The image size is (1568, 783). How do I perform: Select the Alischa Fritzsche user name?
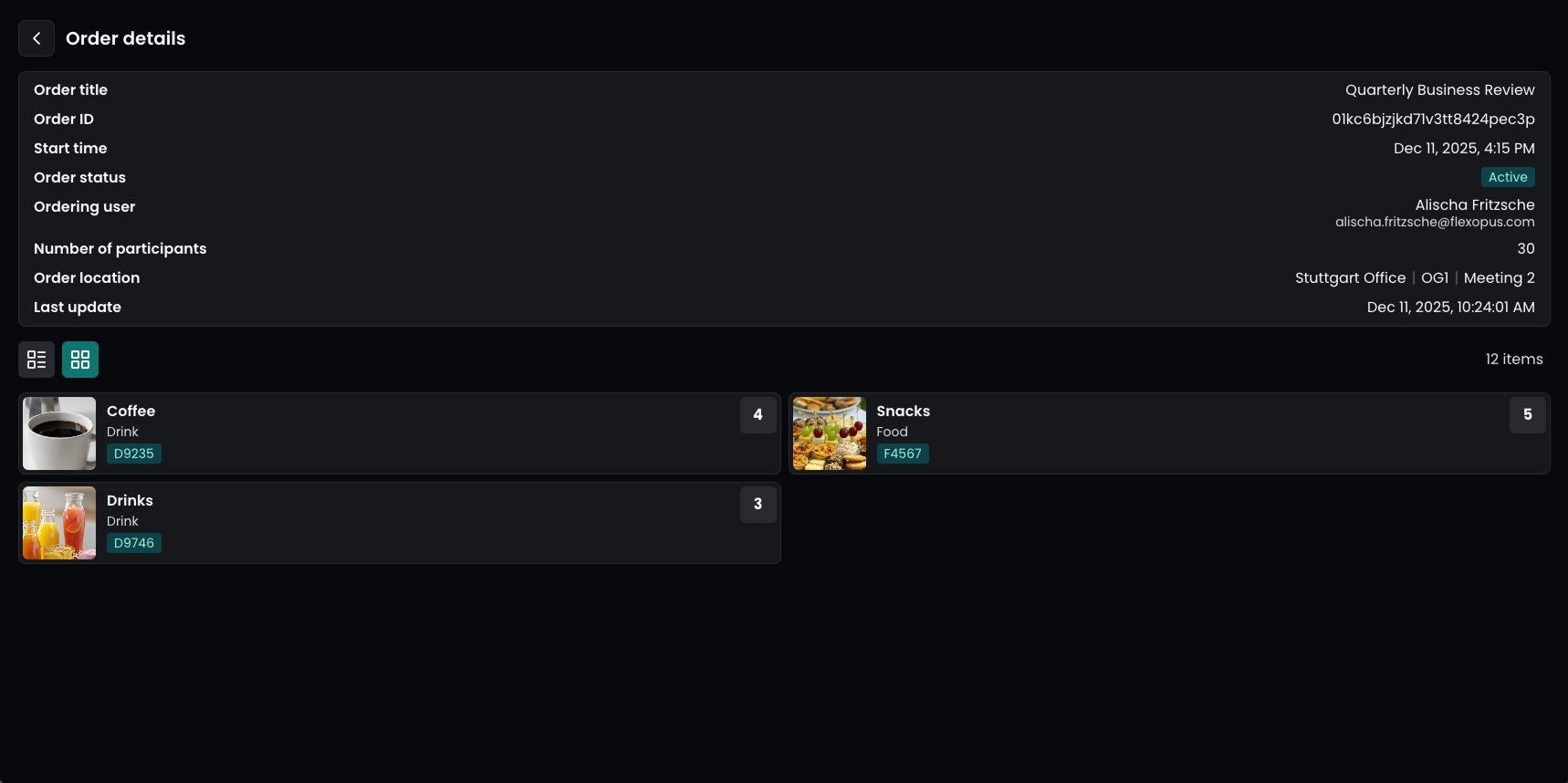1474,204
